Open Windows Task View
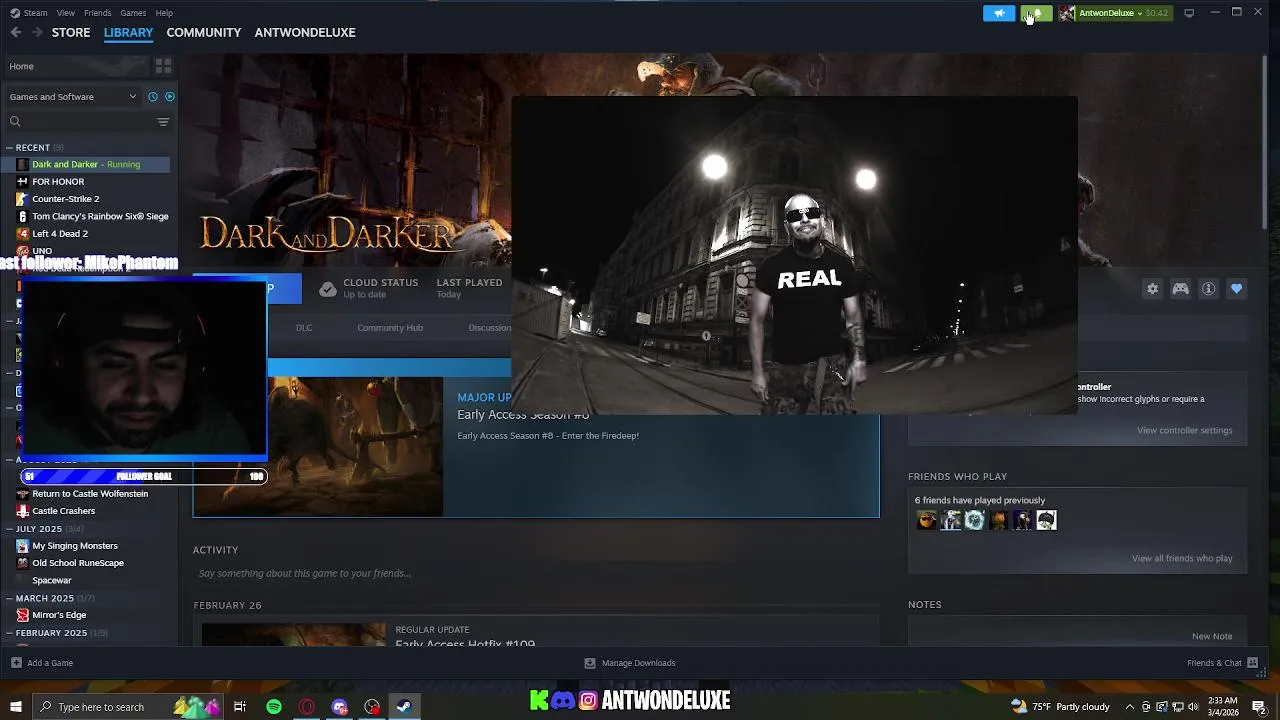The image size is (1280, 720). pos(240,707)
